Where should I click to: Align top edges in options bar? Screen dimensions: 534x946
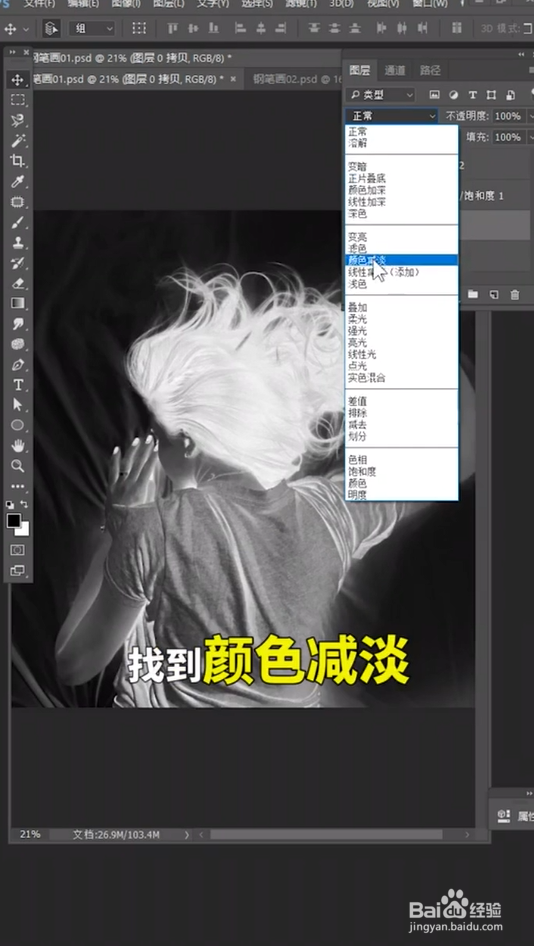tap(173, 28)
